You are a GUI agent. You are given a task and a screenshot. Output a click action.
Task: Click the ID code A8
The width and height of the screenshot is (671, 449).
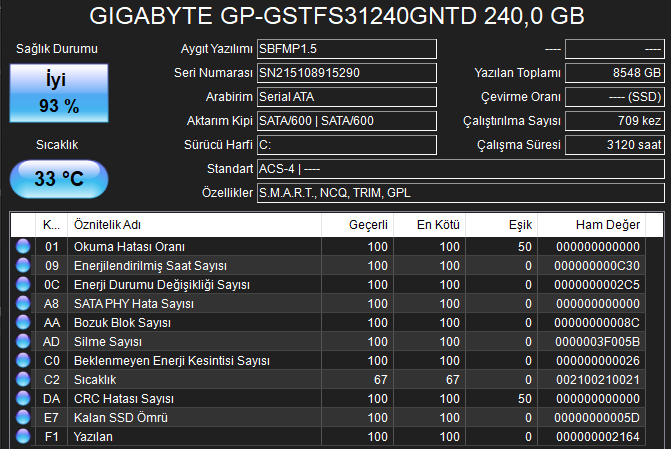pyautogui.click(x=51, y=304)
